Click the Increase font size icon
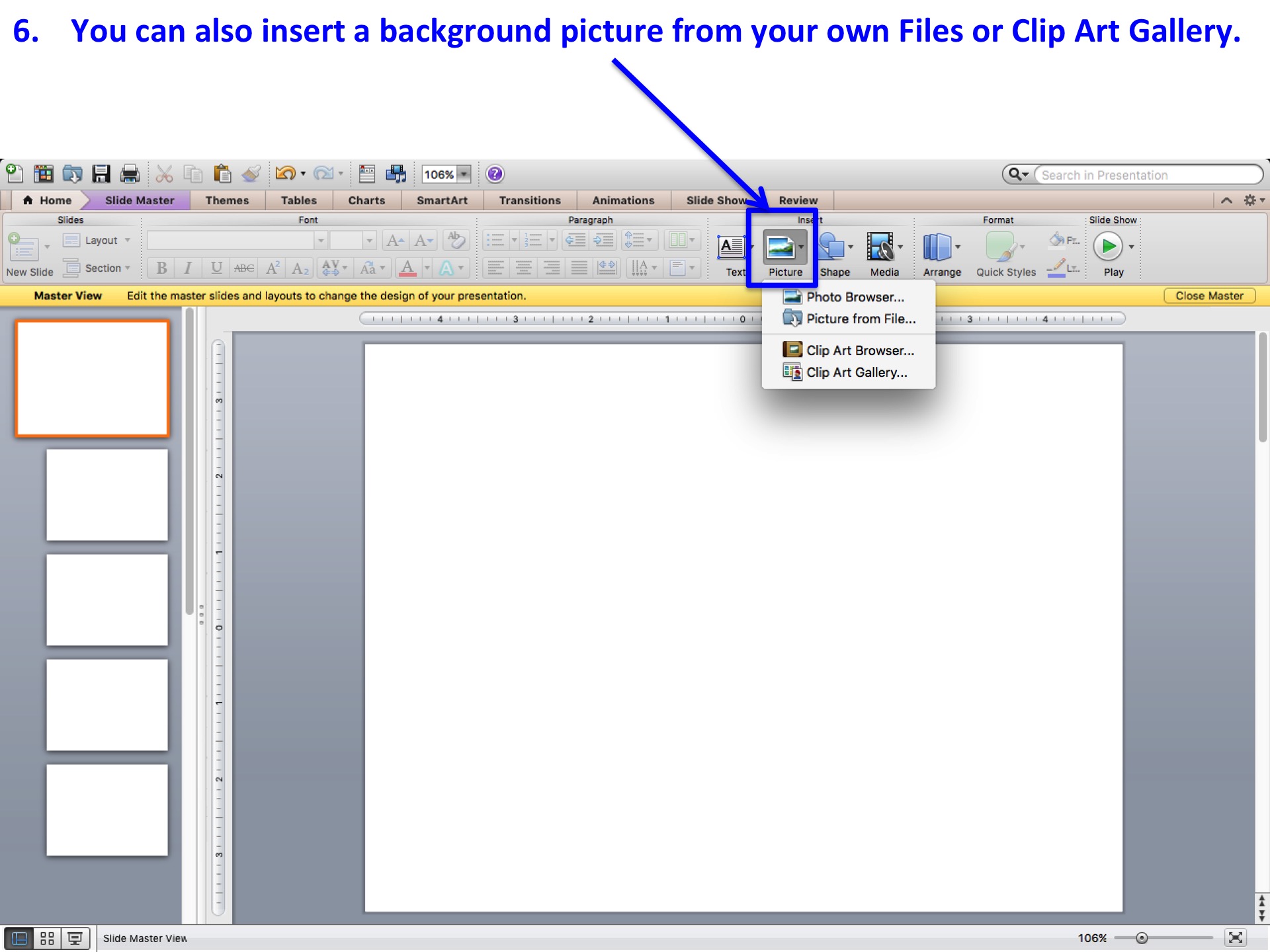This screenshot has width=1270, height=952. (396, 240)
